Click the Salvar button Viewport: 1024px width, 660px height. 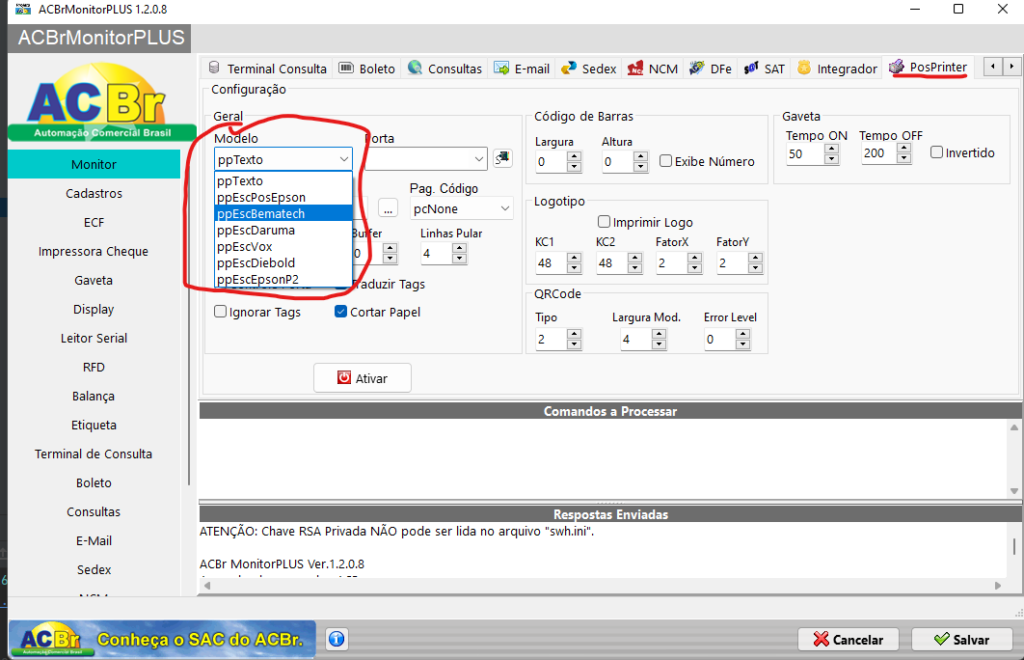961,639
